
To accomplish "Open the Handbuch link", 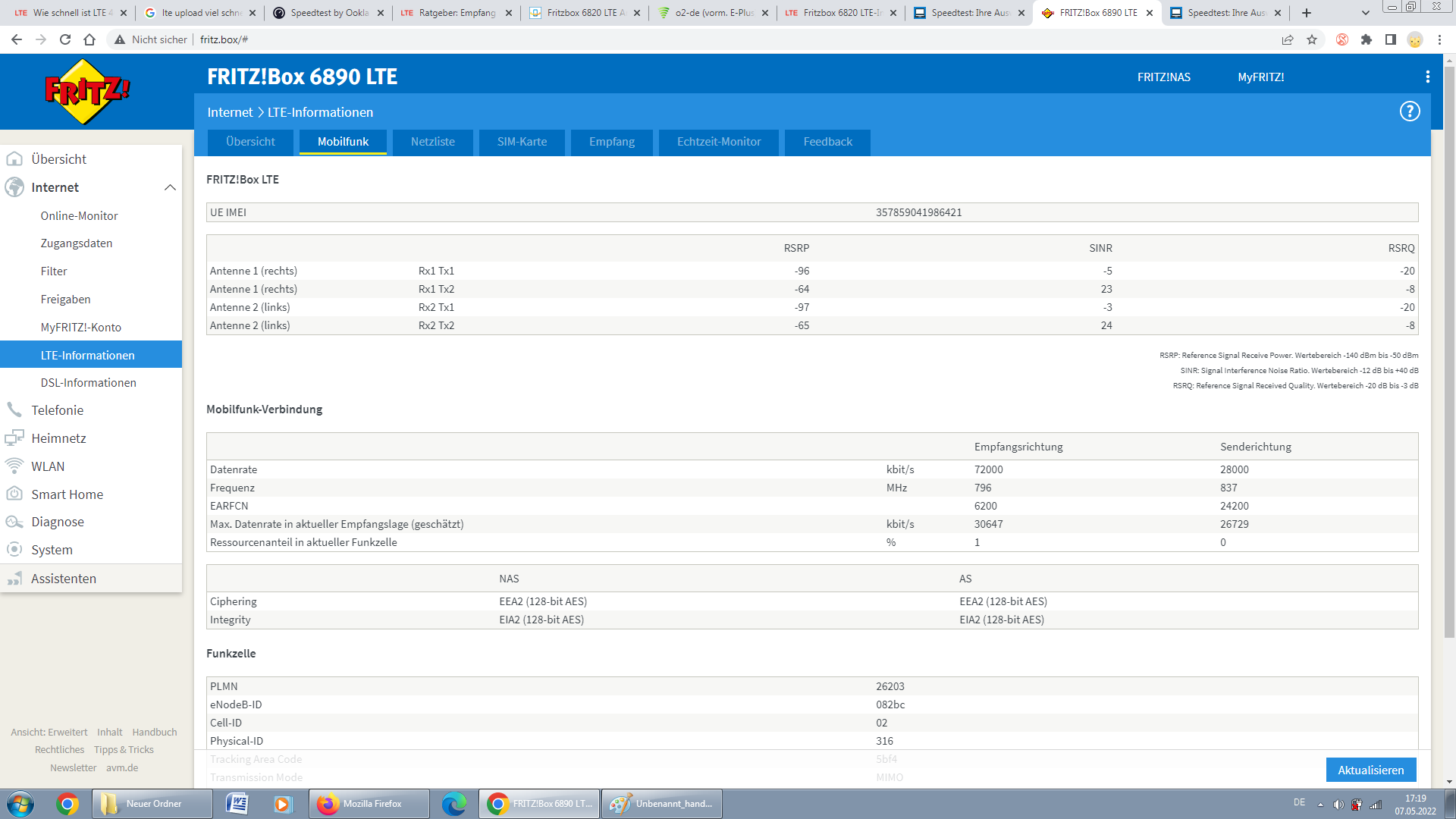I will coord(155,732).
